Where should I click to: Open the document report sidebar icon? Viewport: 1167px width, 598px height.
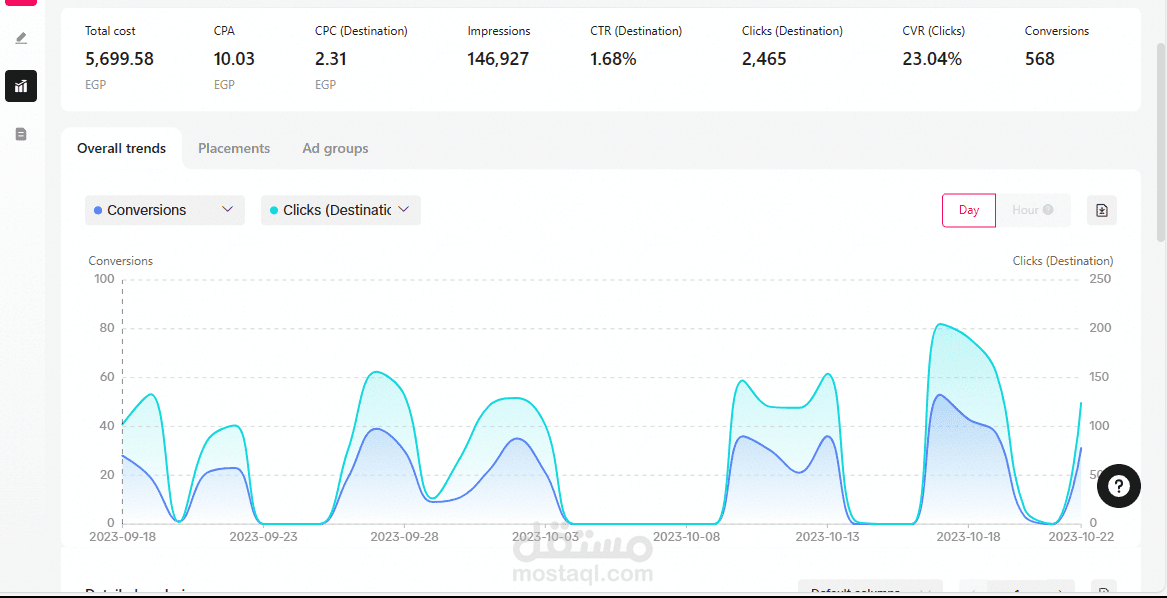click(21, 134)
